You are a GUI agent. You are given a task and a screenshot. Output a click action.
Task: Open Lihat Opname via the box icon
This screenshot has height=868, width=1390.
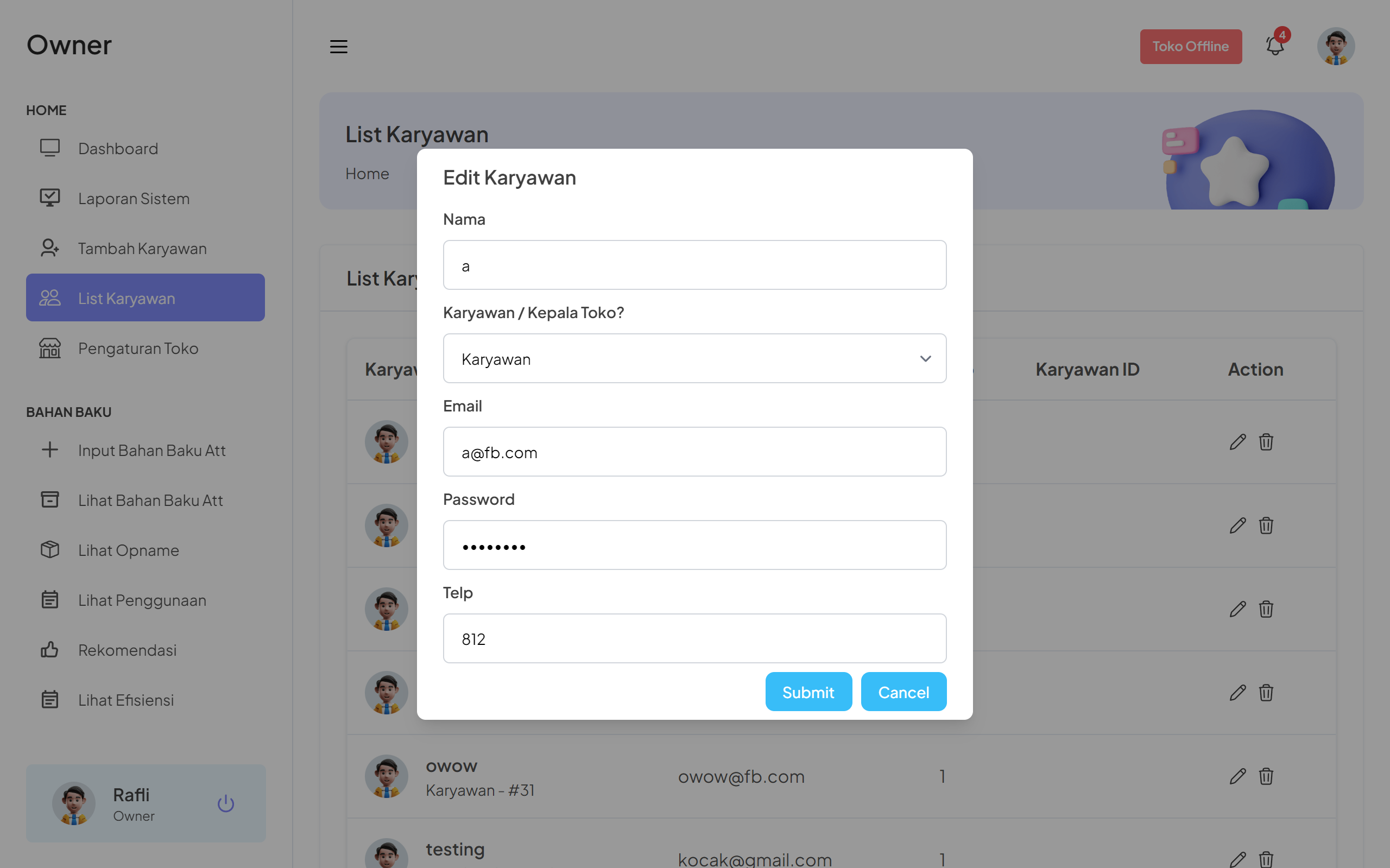[50, 549]
